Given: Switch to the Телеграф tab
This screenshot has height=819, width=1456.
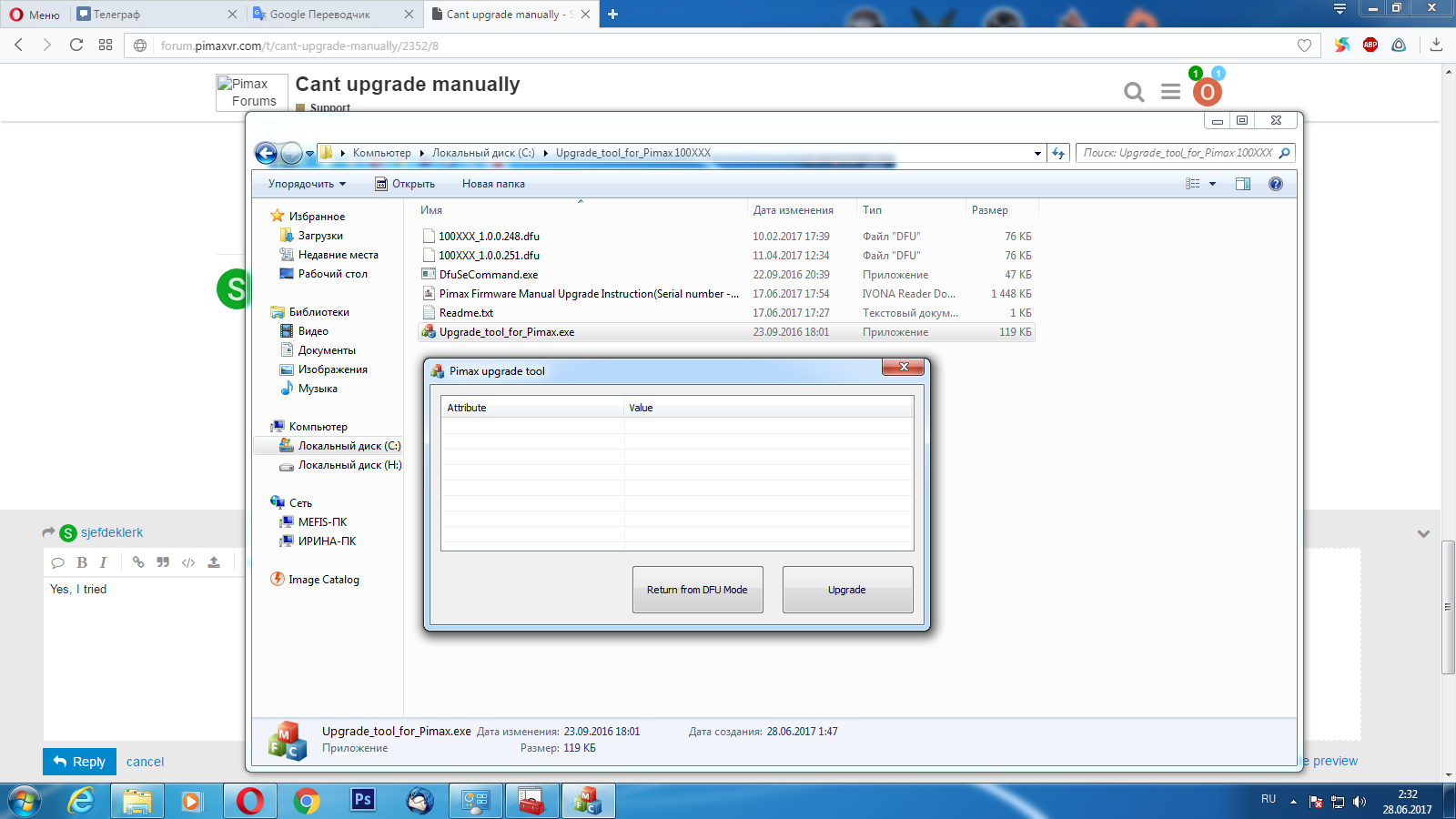Looking at the screenshot, I should pos(157,15).
